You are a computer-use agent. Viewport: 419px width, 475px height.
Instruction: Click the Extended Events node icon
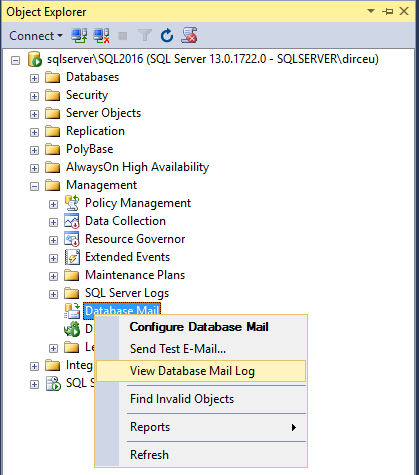point(72,257)
